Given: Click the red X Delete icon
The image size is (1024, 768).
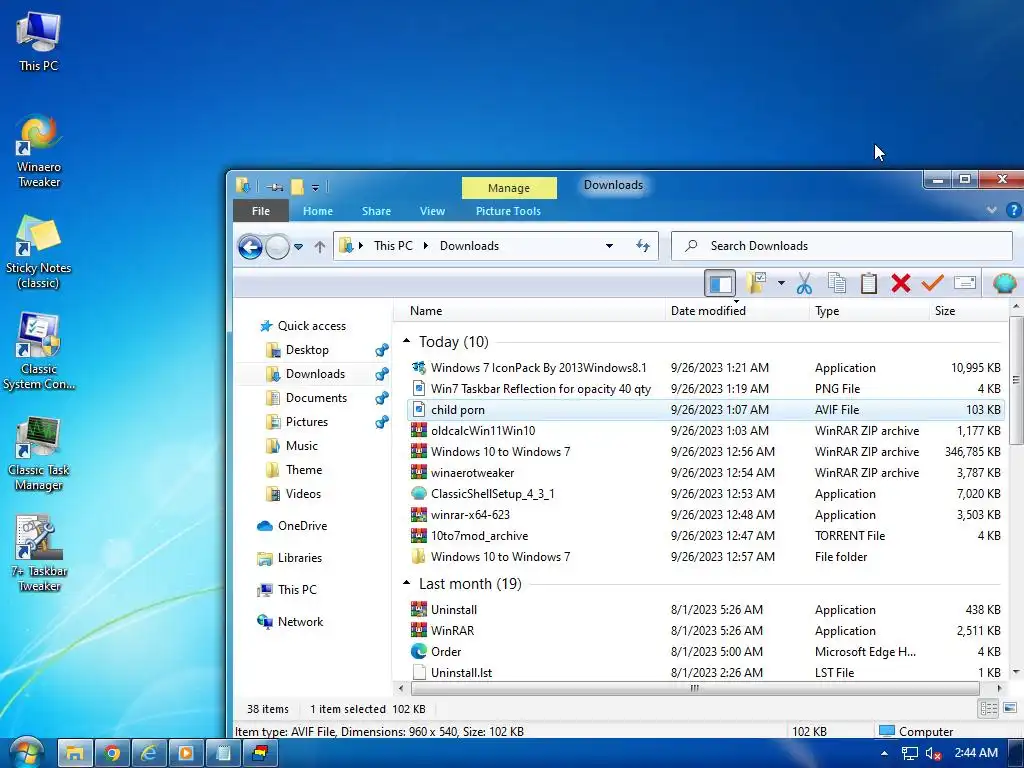Looking at the screenshot, I should [901, 283].
